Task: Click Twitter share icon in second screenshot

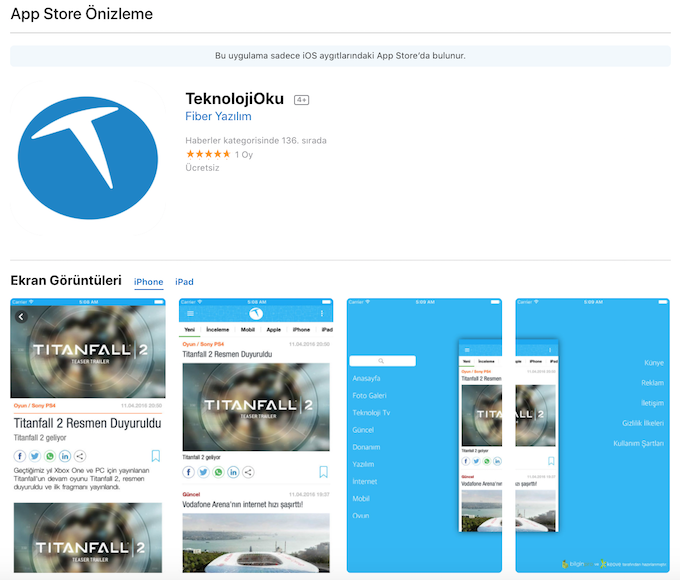Action: (203, 472)
